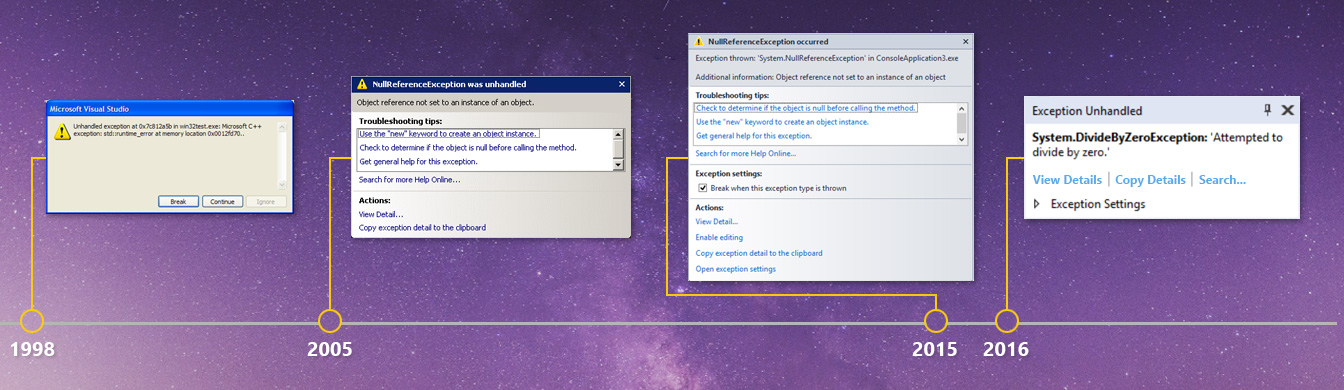
Task: Select 'Use the "new" keyword' tip in unhandled dialog
Action: pos(448,134)
